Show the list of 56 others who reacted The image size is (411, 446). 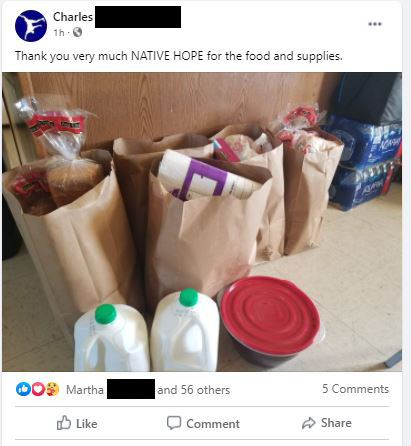(194, 390)
